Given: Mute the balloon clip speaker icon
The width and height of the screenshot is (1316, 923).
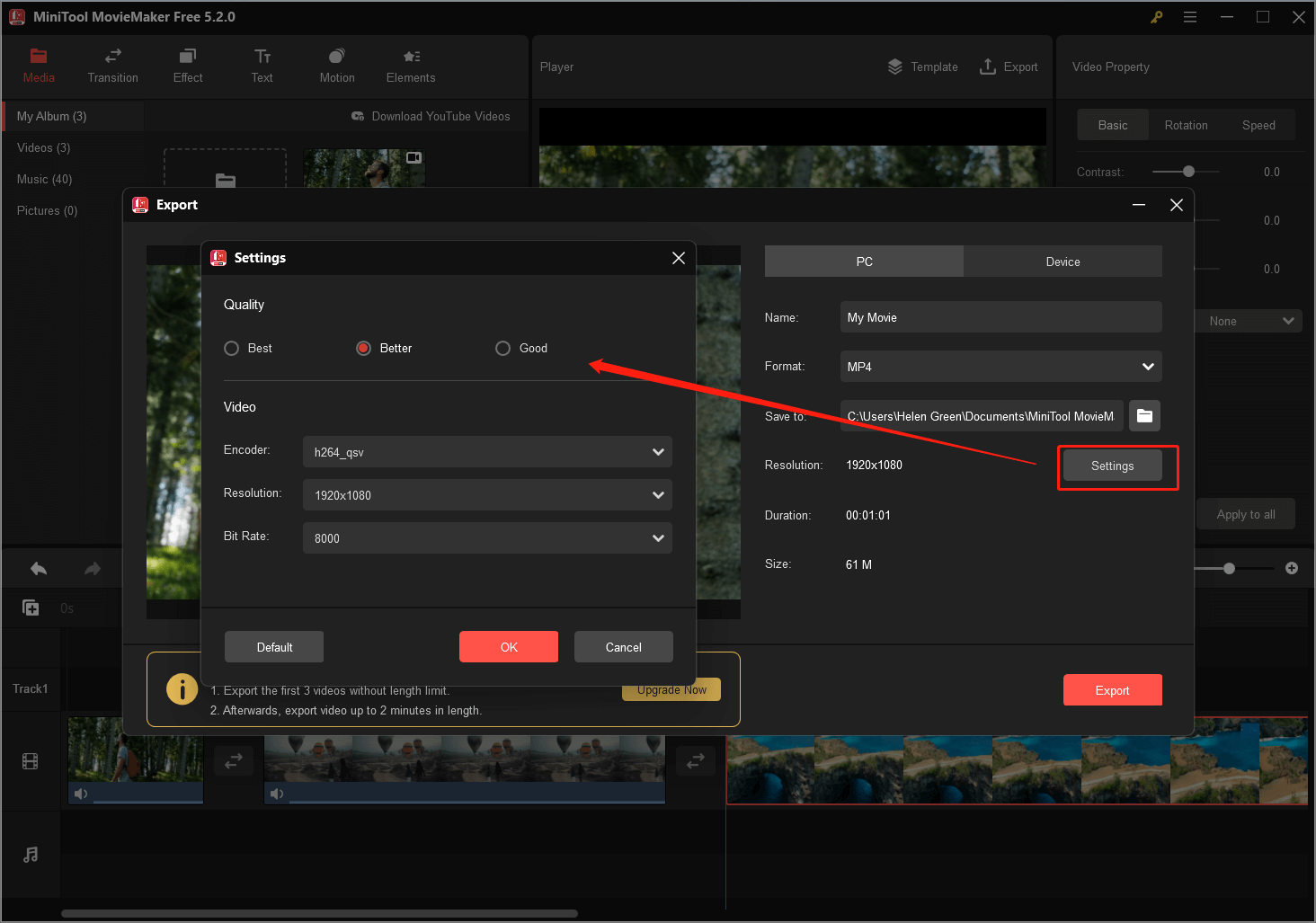Looking at the screenshot, I should [277, 794].
